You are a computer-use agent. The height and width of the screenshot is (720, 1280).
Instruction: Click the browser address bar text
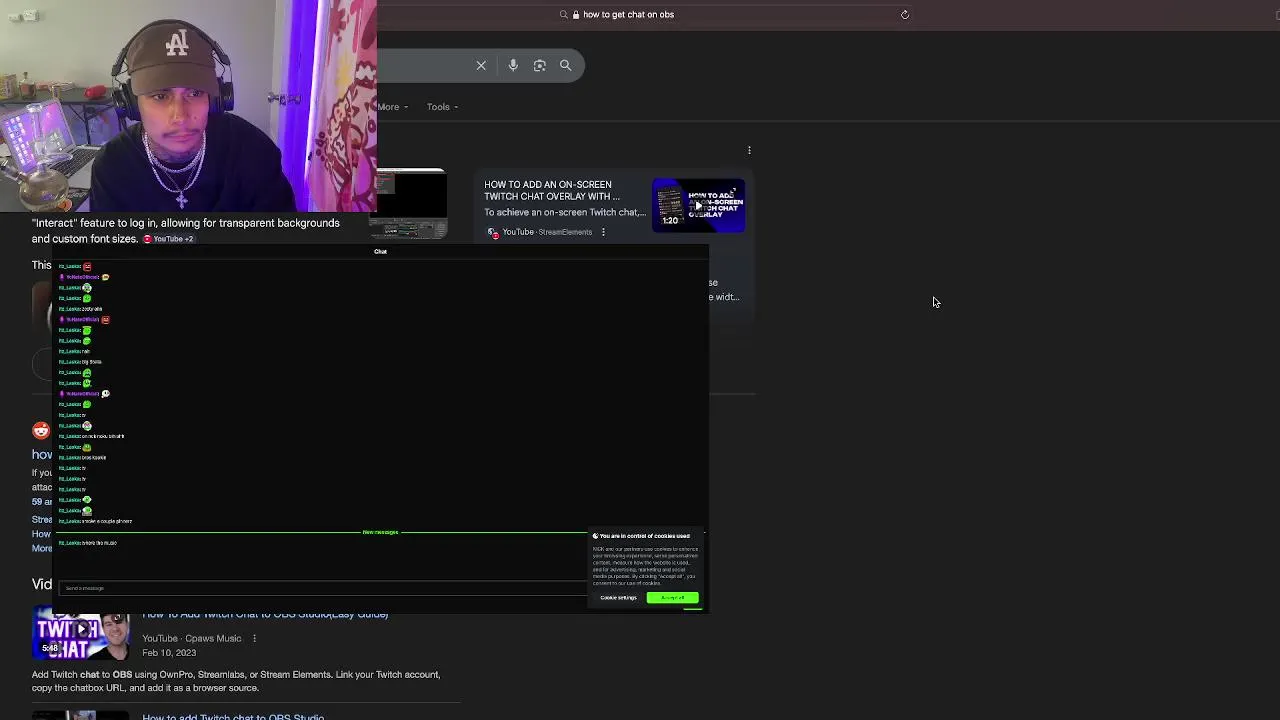click(x=628, y=14)
